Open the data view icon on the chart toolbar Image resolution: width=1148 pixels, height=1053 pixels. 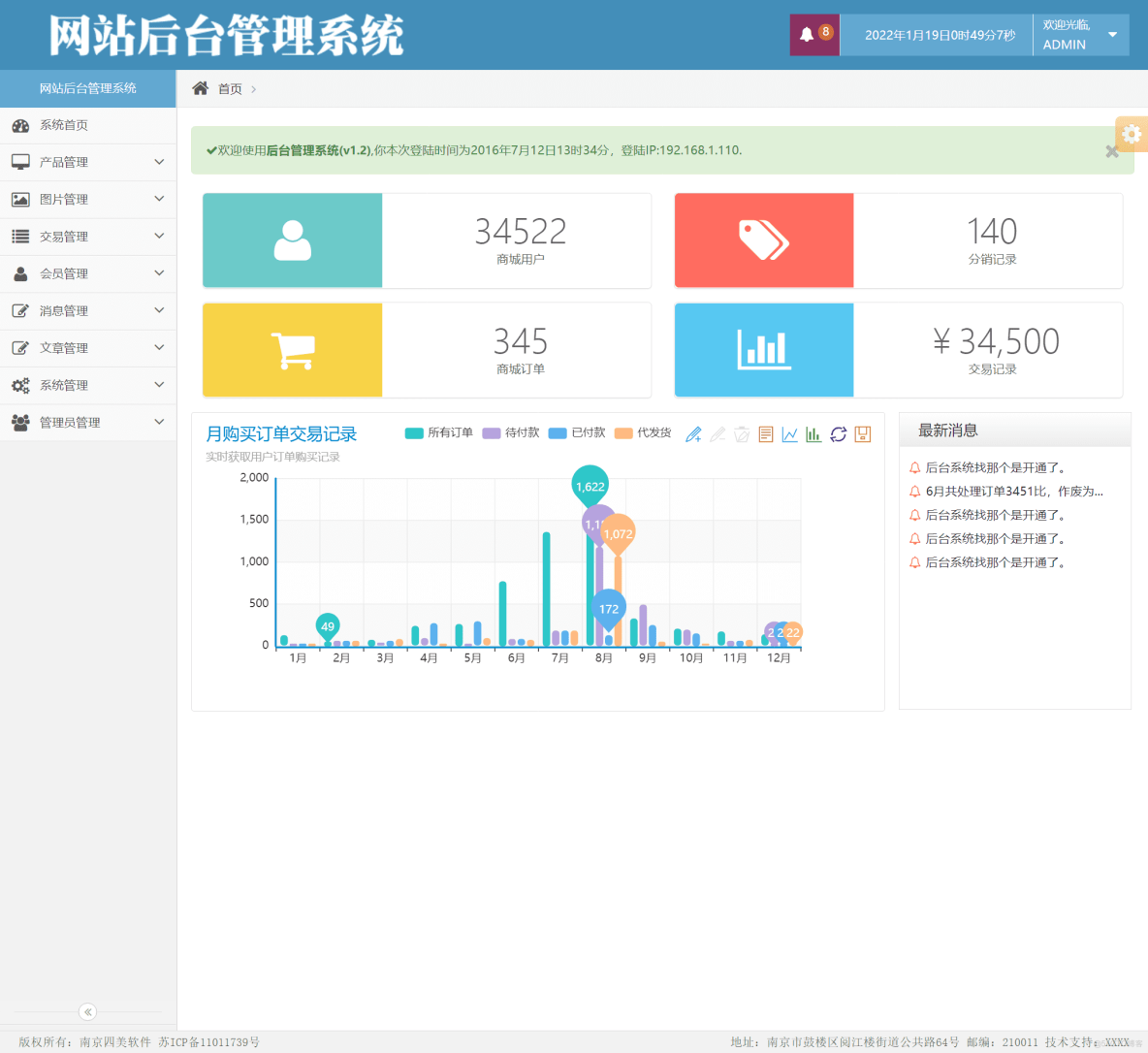765,434
